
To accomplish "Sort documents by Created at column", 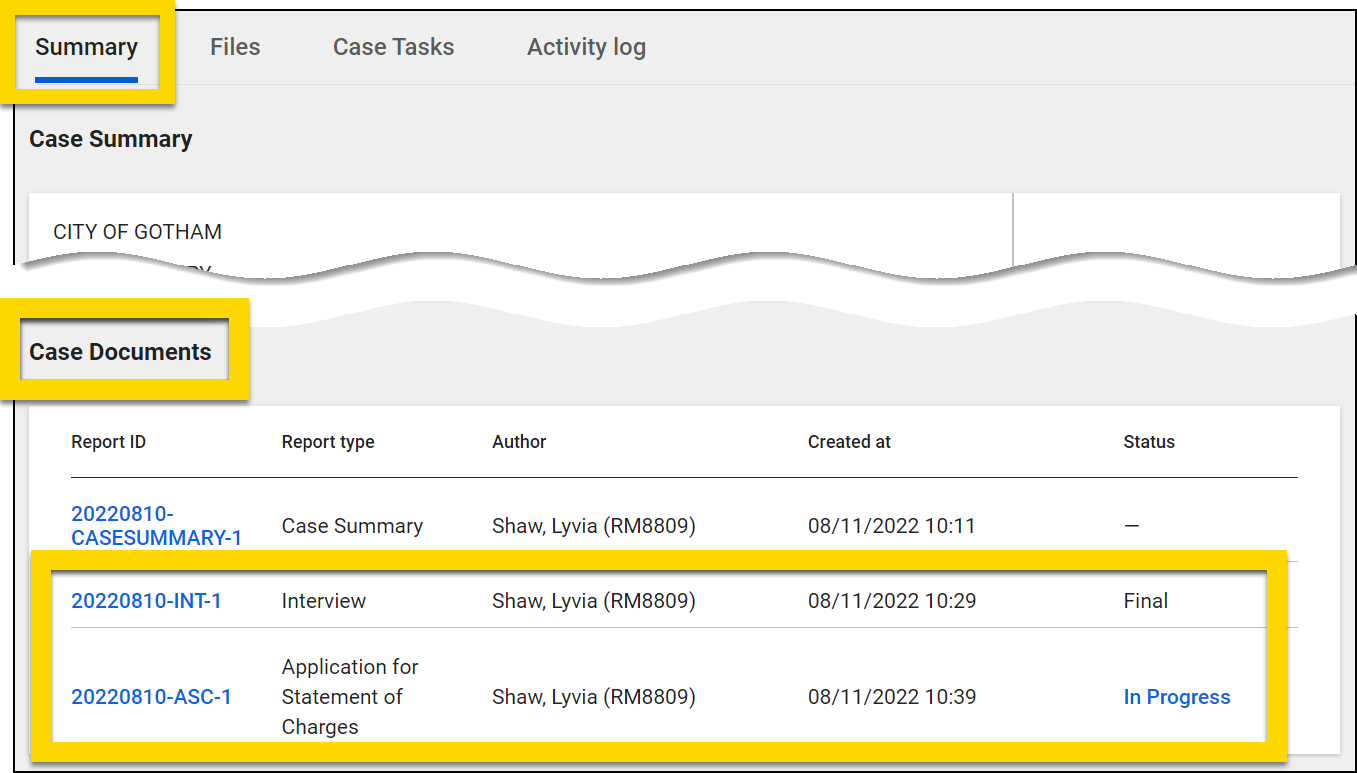I will click(x=849, y=441).
